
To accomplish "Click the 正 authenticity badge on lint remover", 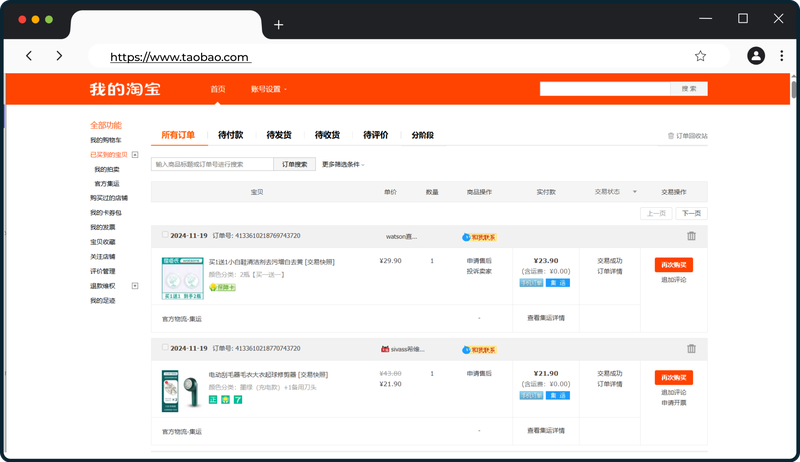I will click(x=213, y=400).
